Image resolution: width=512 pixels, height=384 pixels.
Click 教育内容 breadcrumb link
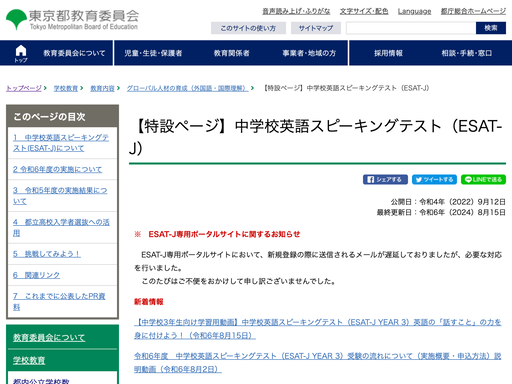(102, 88)
